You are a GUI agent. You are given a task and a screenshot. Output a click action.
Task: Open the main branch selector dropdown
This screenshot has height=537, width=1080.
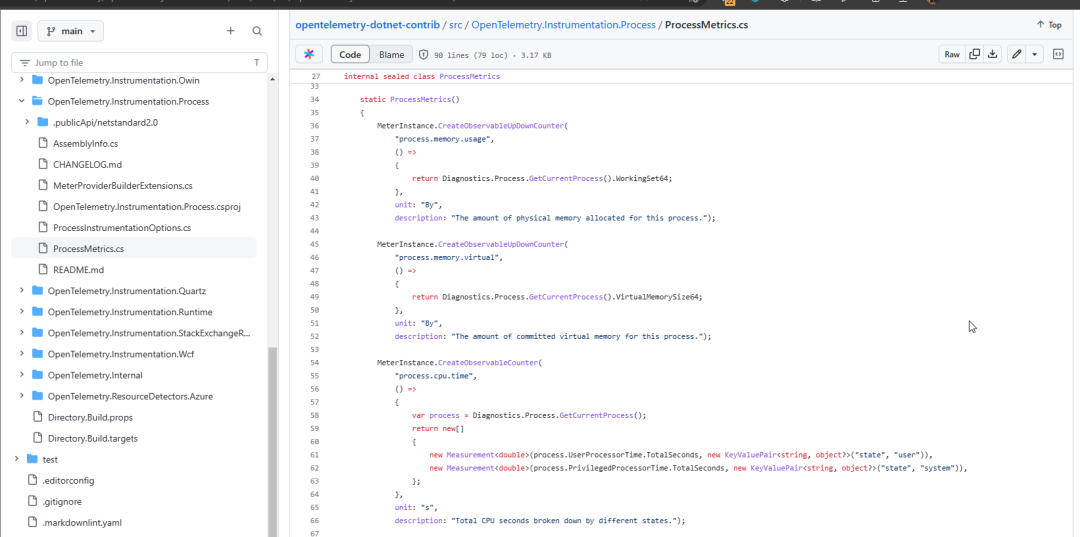pos(71,31)
